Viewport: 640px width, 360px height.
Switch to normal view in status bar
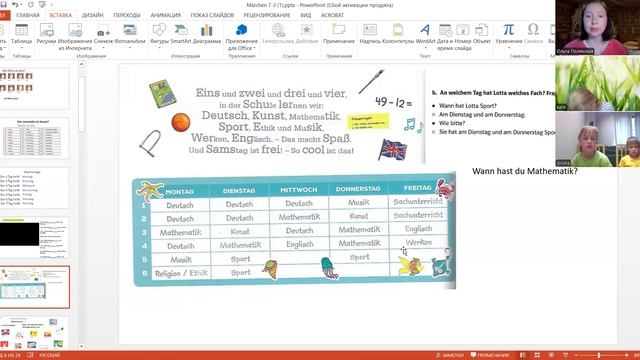522,355
